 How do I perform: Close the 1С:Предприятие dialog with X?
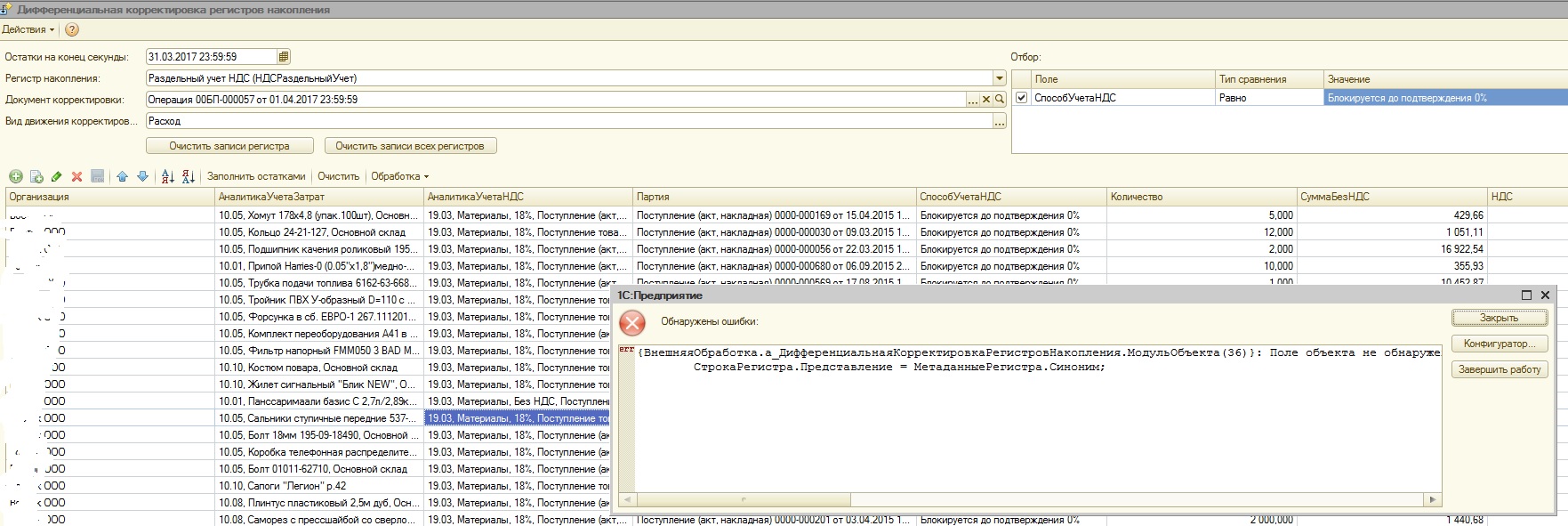1545,295
